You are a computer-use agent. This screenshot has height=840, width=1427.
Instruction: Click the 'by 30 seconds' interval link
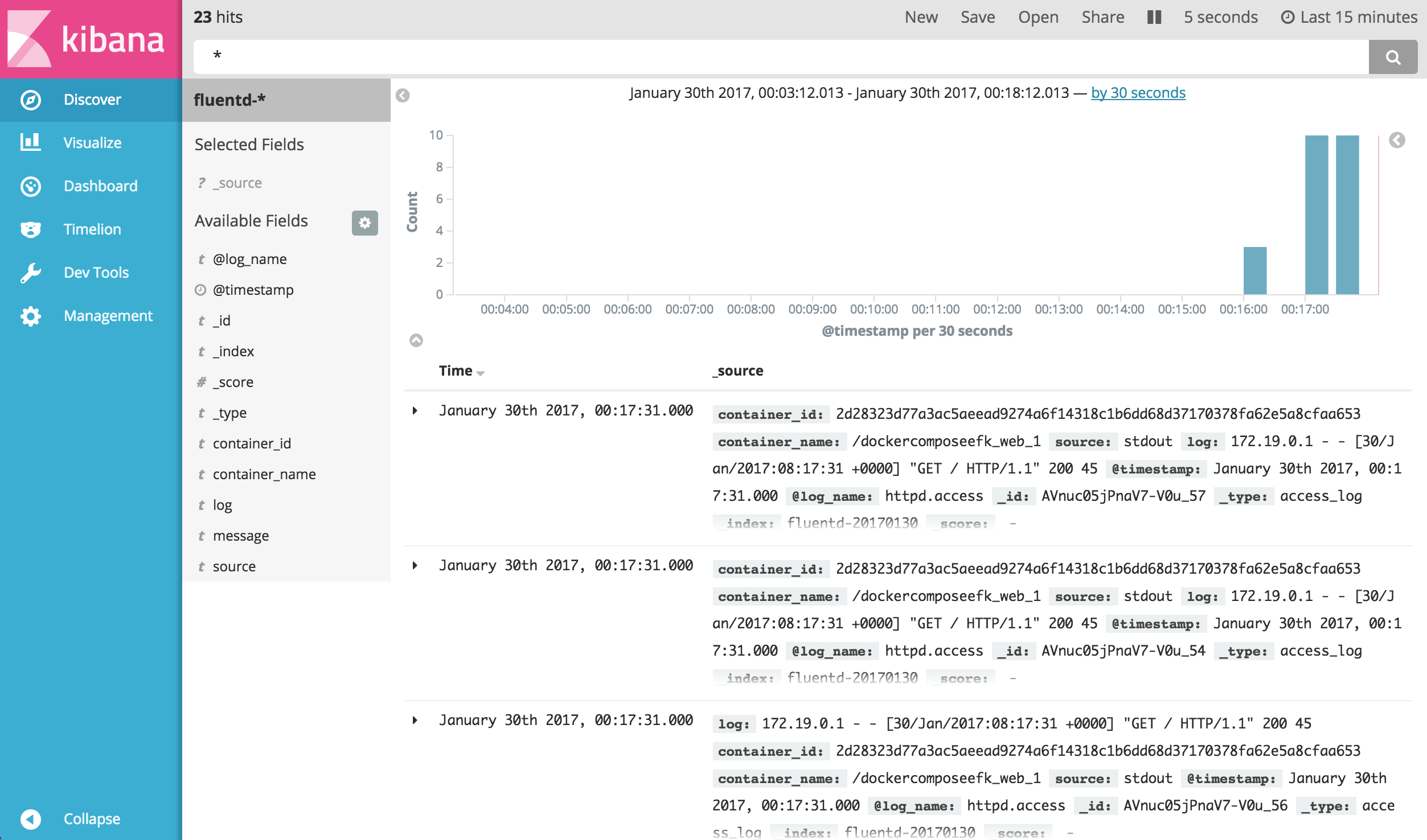click(1138, 93)
